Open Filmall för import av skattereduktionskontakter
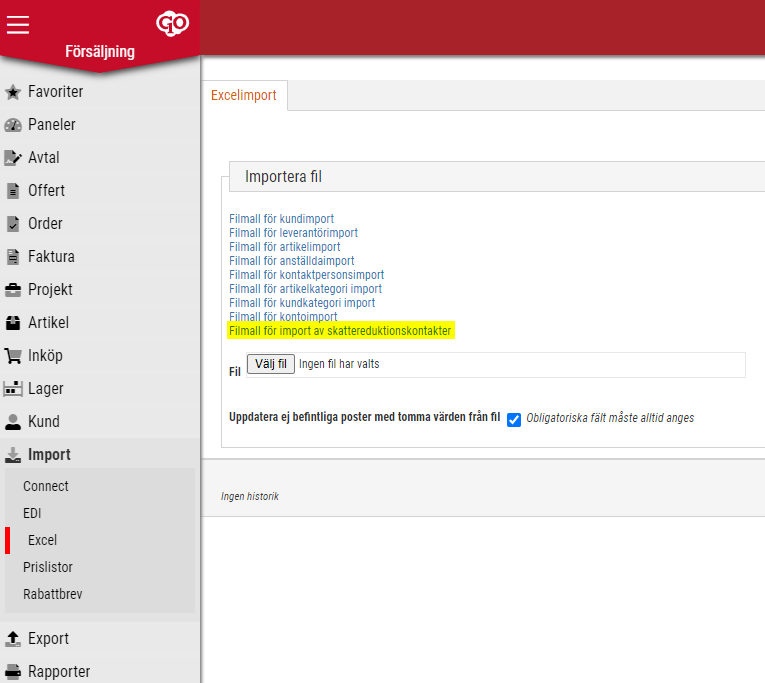Image resolution: width=765 pixels, height=683 pixels. tap(340, 331)
